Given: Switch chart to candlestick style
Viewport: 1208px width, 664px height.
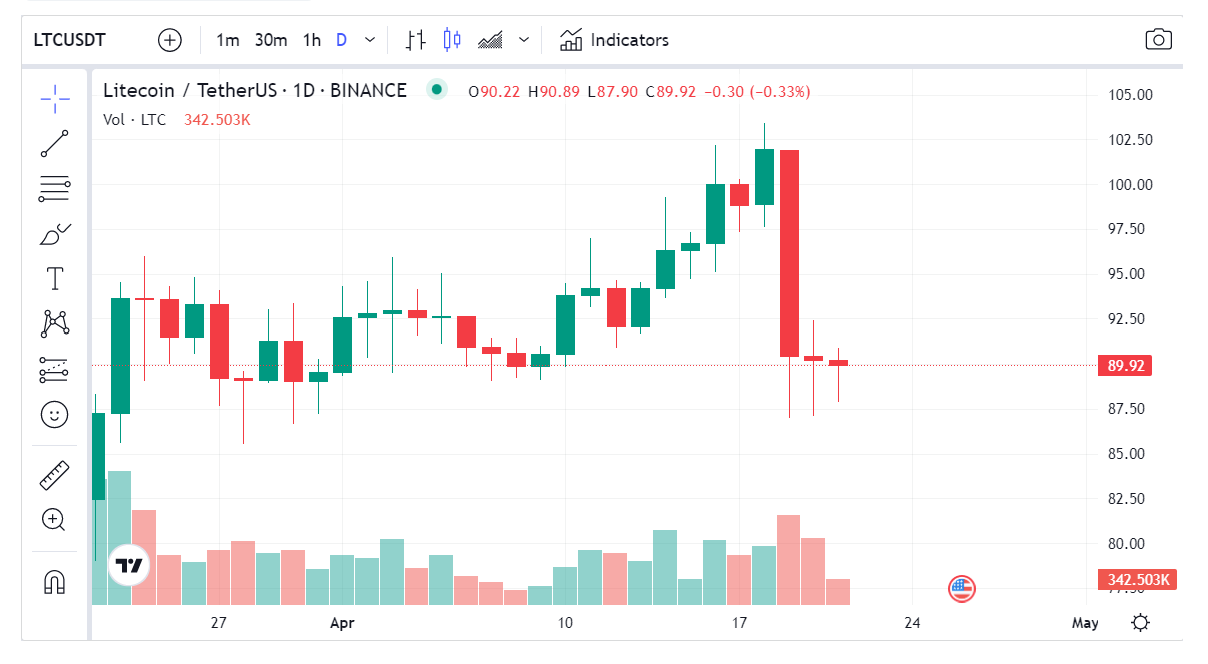Looking at the screenshot, I should 451,39.
